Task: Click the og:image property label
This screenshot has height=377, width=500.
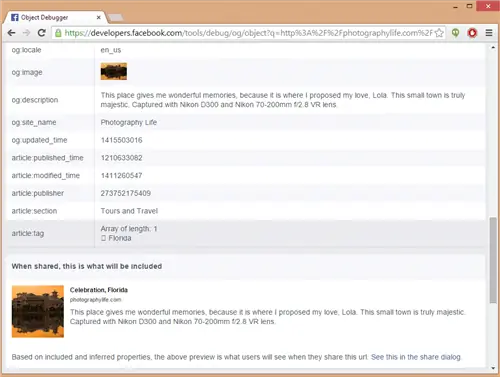Action: (27, 72)
